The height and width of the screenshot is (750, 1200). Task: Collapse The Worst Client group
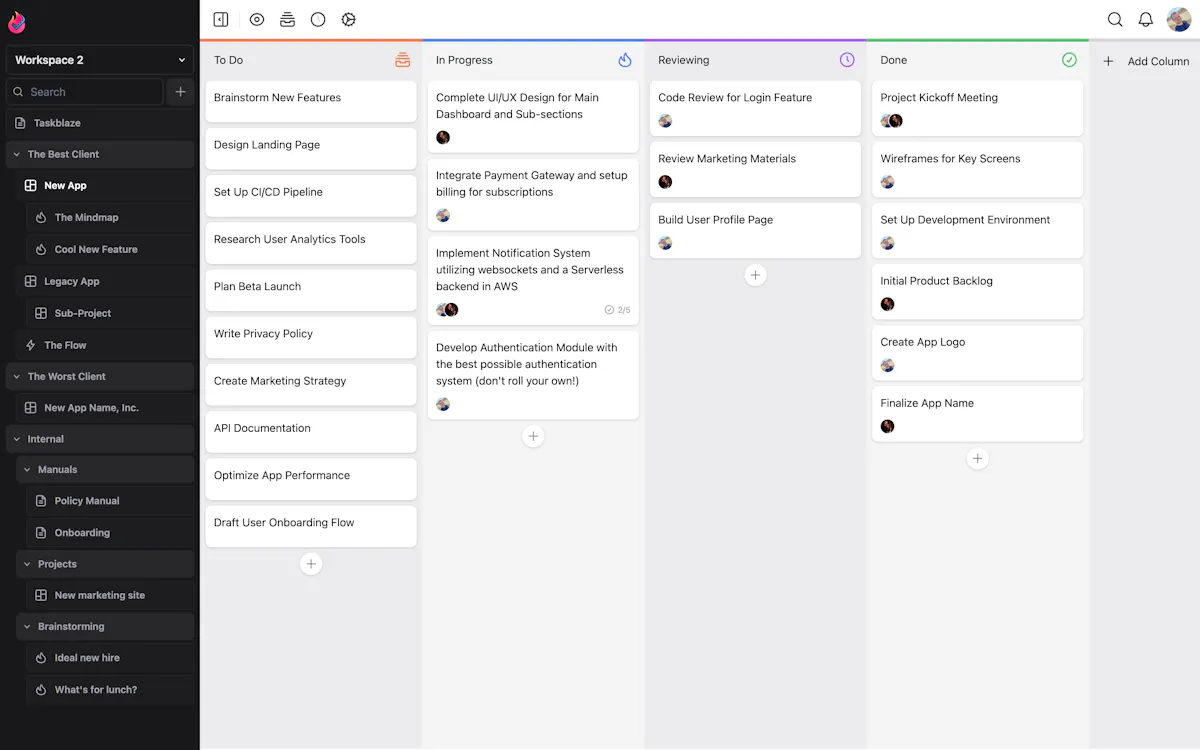(17, 376)
